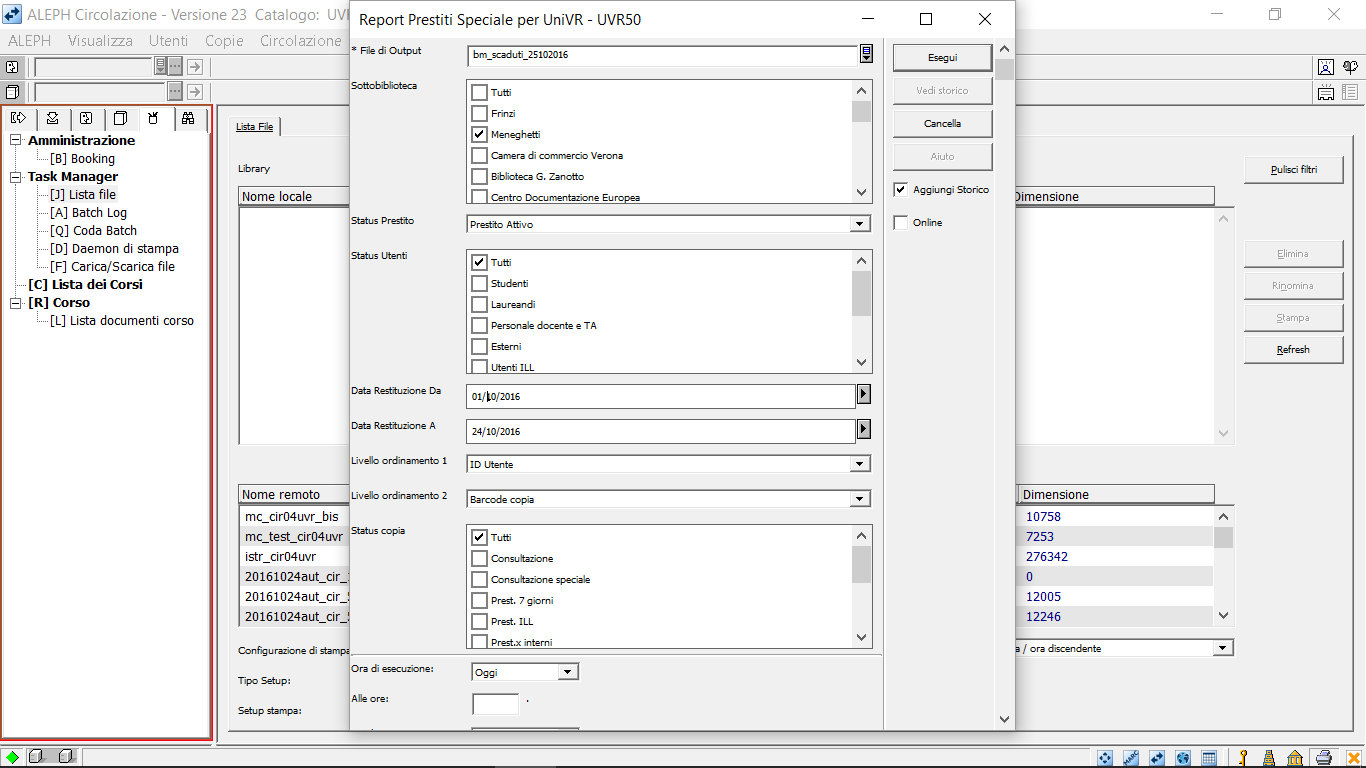Select the Lista File tab
The image size is (1366, 768).
coord(254,126)
